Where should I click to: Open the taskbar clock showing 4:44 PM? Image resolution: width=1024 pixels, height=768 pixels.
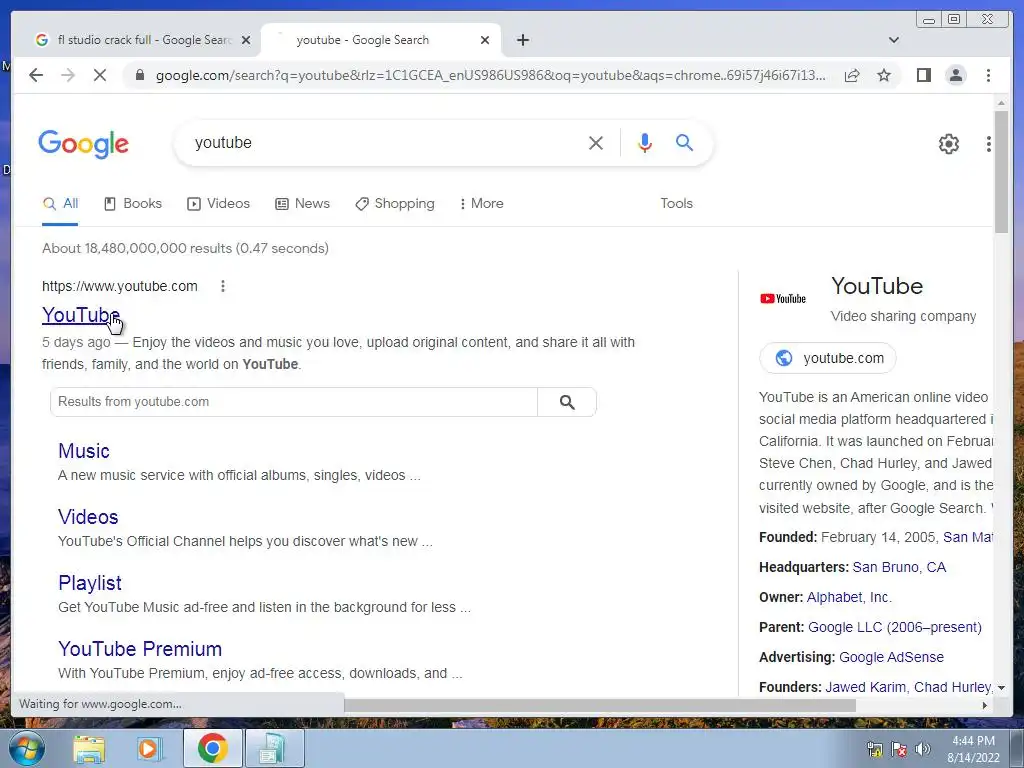click(973, 749)
